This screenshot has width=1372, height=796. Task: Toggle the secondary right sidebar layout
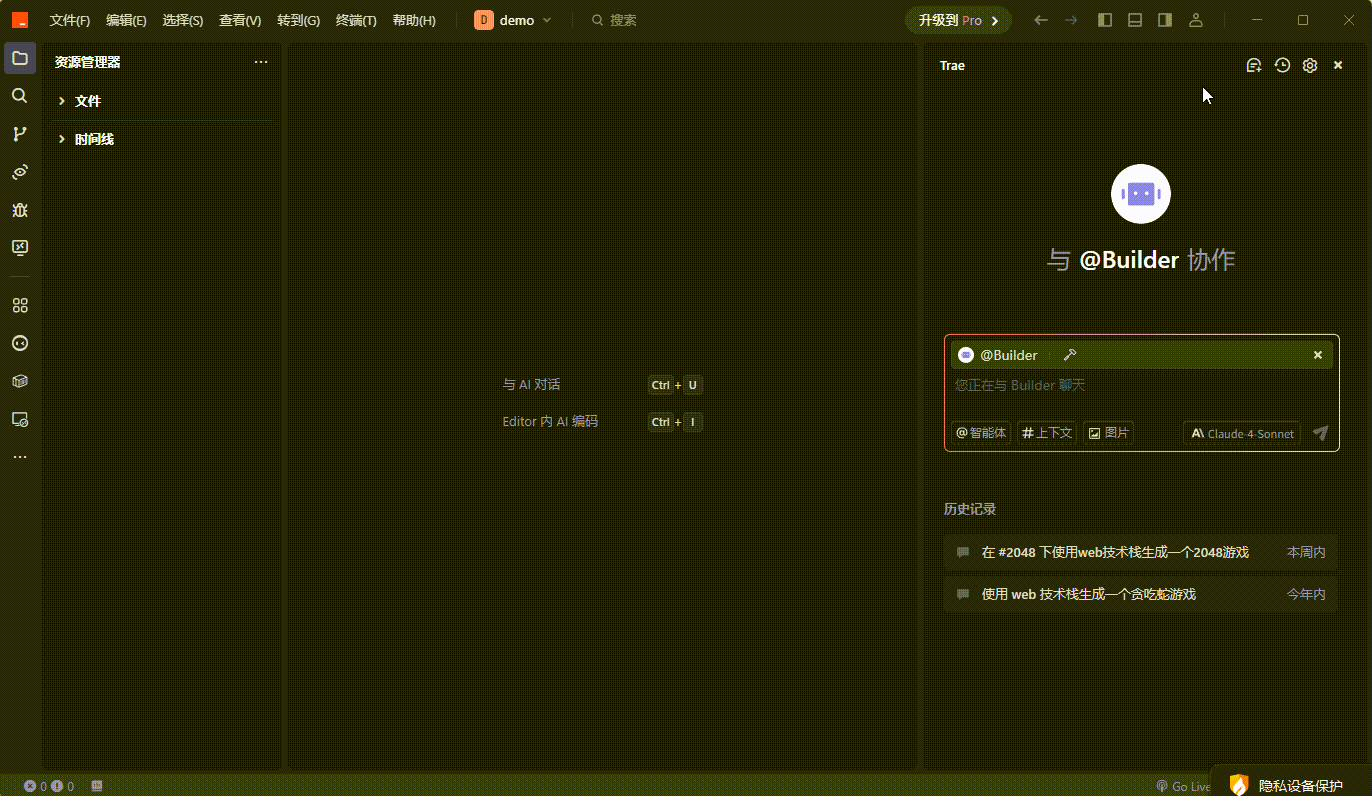pyautogui.click(x=1165, y=20)
